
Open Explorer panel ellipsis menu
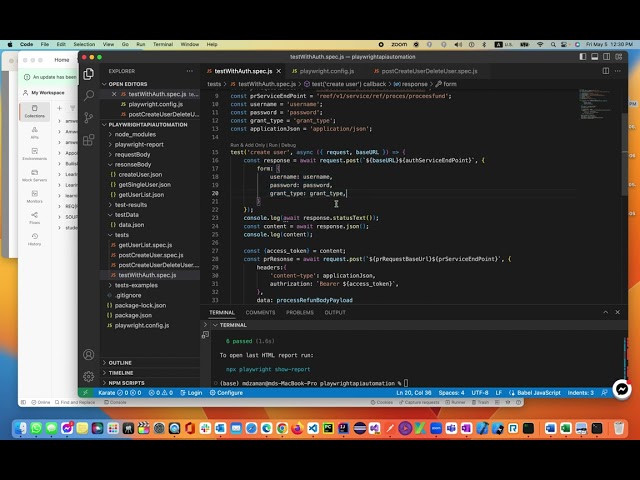(190, 71)
